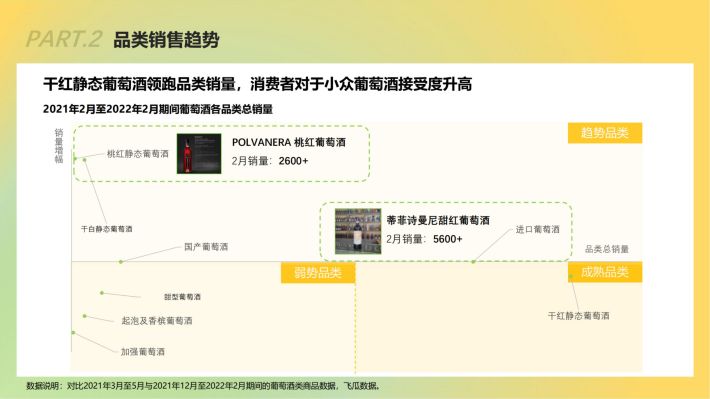The height and width of the screenshot is (399, 710).
Task: Click the 品类销售趋势 section title
Action: (x=166, y=40)
